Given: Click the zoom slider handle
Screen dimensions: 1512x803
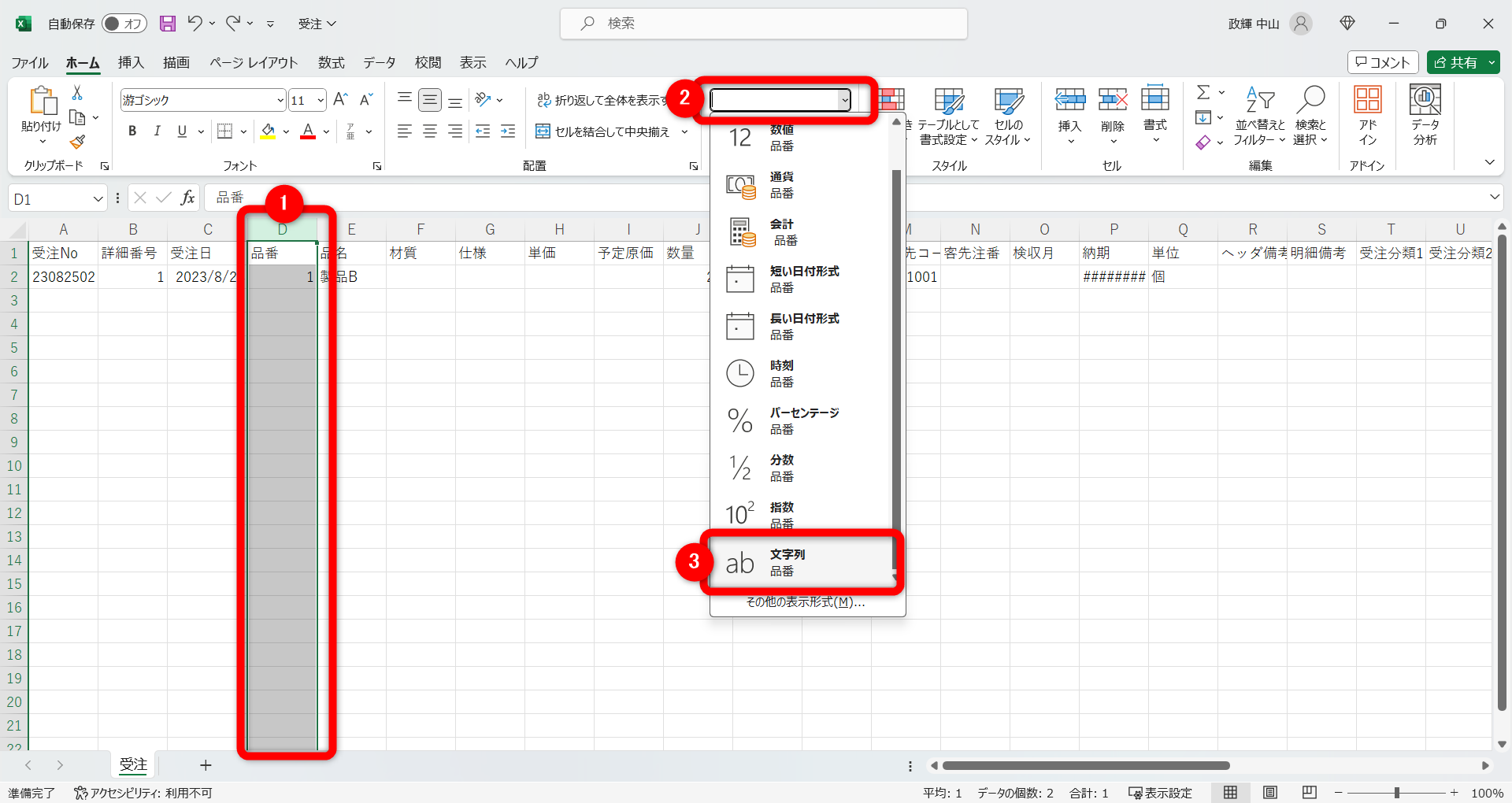Looking at the screenshot, I should point(1396,793).
